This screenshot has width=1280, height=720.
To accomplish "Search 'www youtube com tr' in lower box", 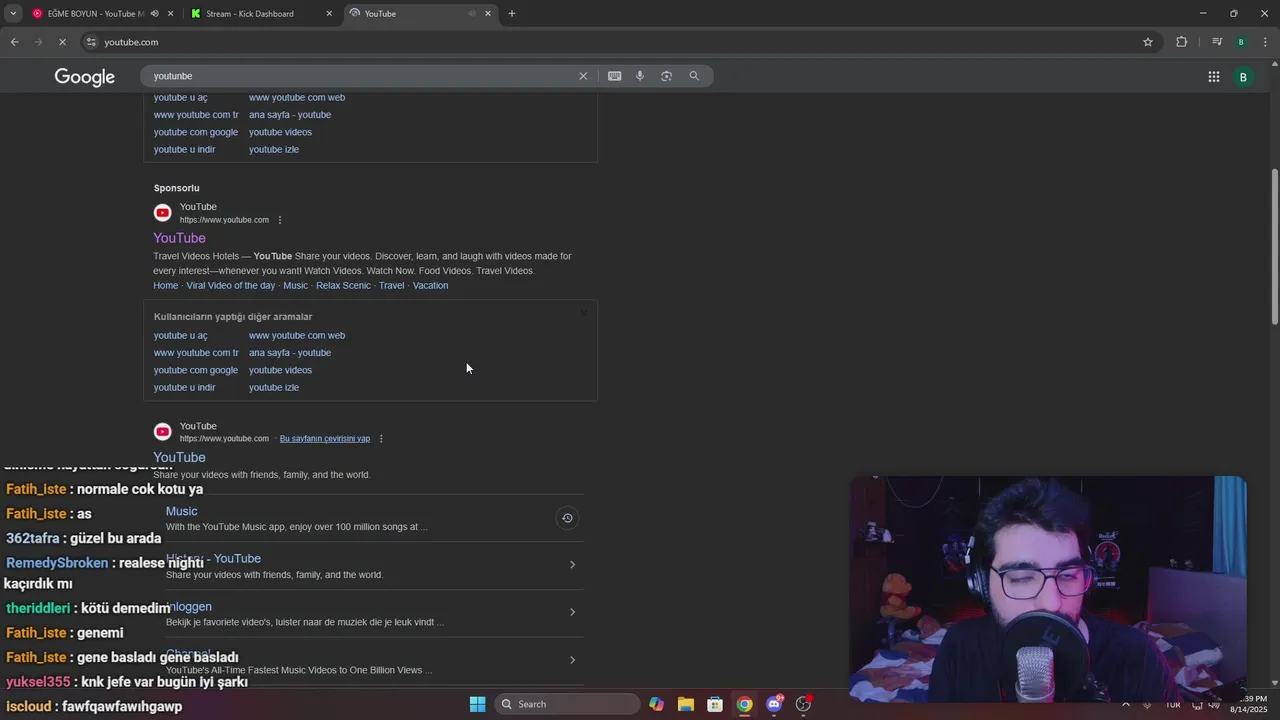I will click(x=196, y=353).
